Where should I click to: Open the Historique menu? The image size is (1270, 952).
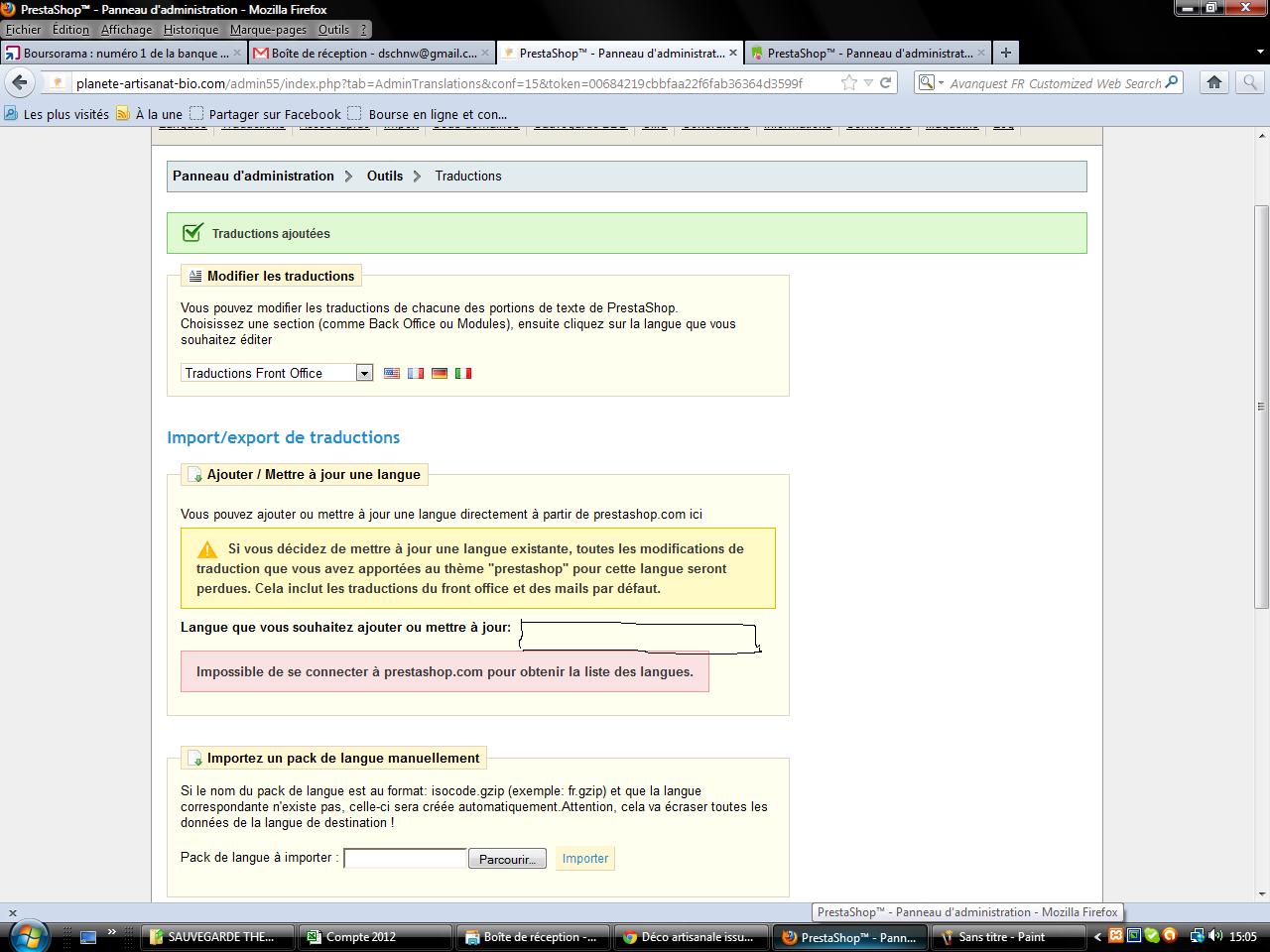coord(190,30)
